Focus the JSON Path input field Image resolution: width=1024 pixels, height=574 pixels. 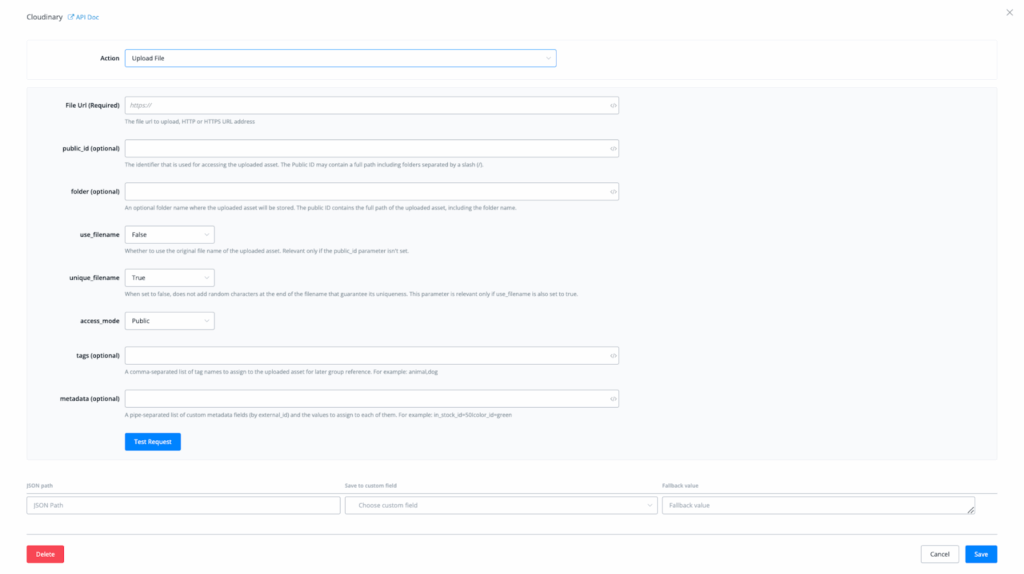tap(183, 506)
